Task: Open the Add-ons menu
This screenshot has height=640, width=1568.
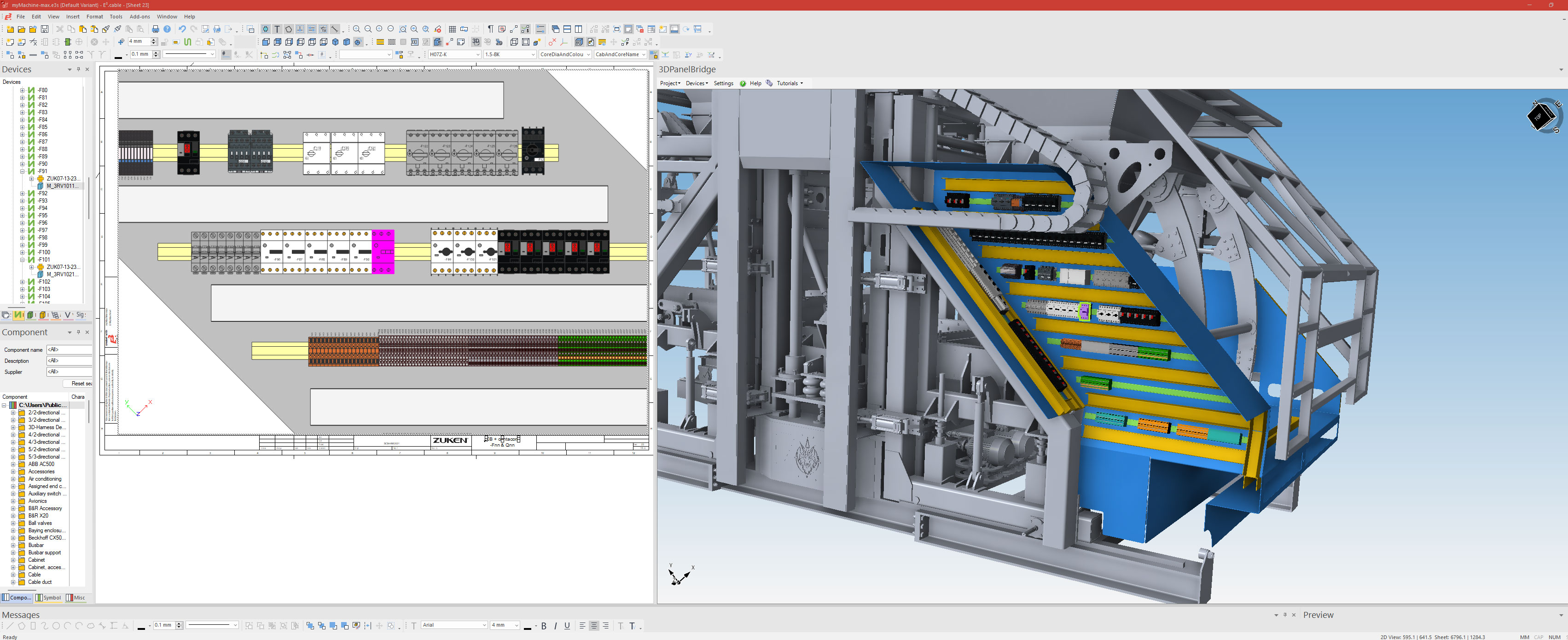Action: pos(139,17)
